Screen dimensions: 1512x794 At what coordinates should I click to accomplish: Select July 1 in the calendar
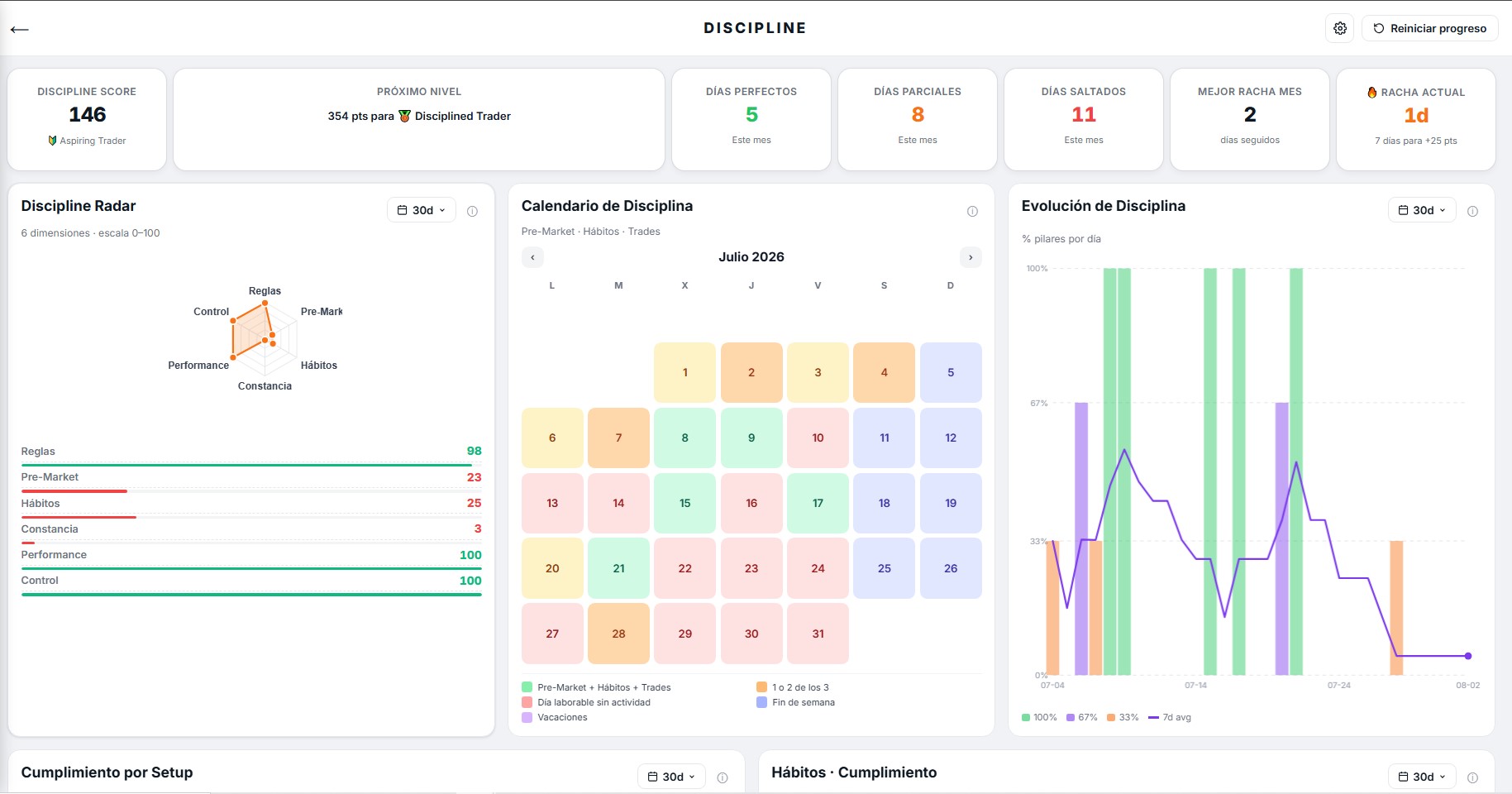(685, 372)
